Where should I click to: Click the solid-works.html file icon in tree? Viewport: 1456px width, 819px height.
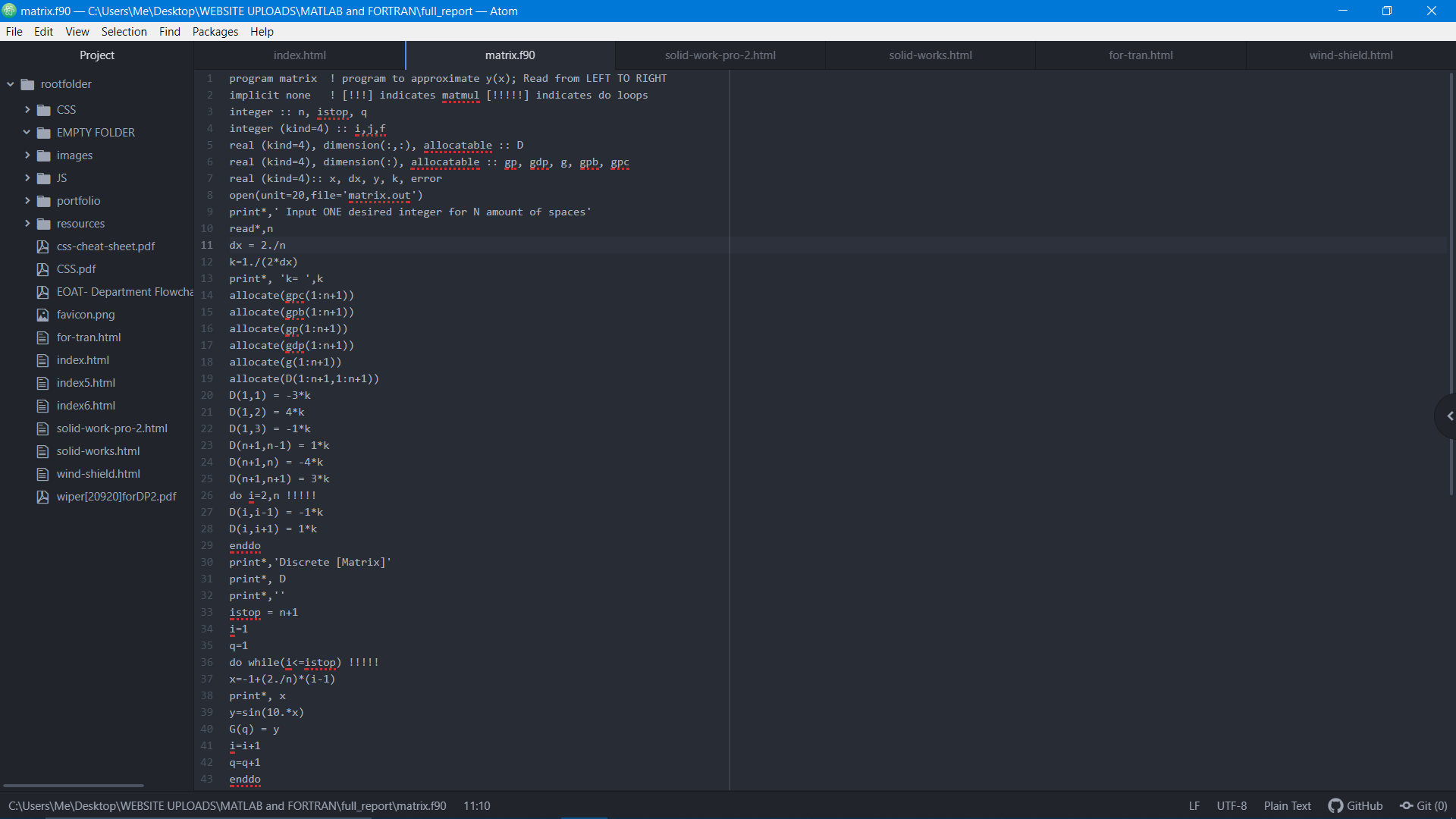tap(43, 451)
